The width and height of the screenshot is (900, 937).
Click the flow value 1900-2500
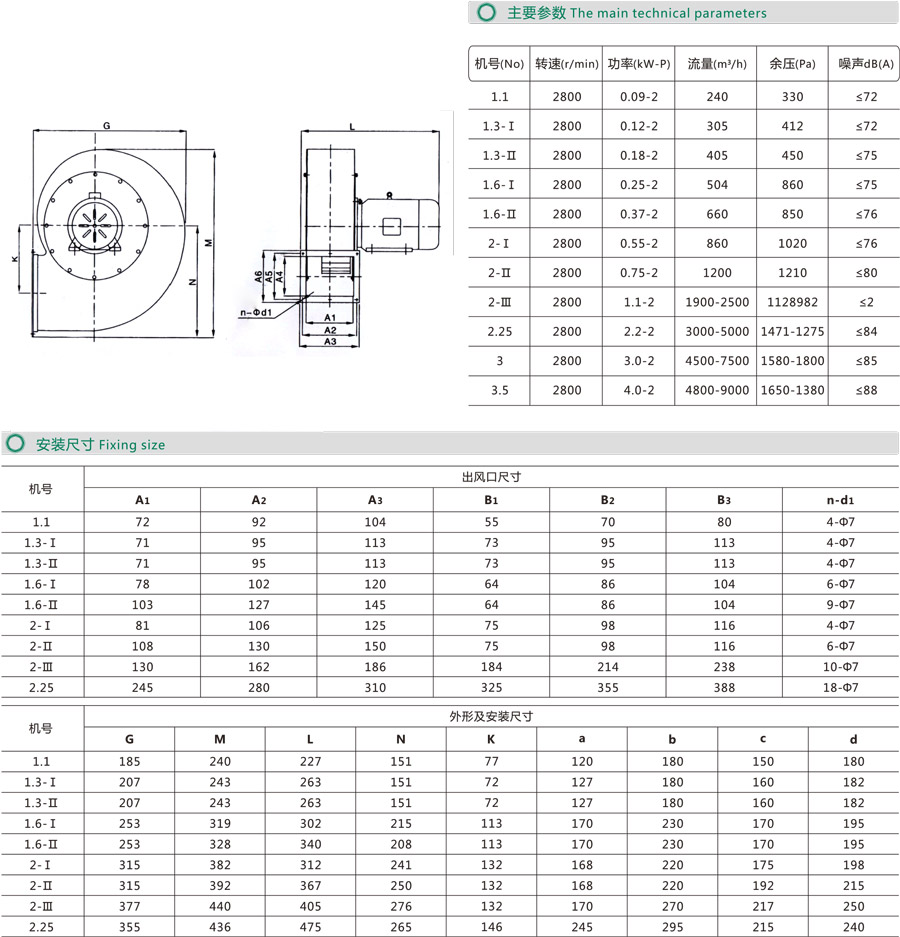(x=717, y=302)
